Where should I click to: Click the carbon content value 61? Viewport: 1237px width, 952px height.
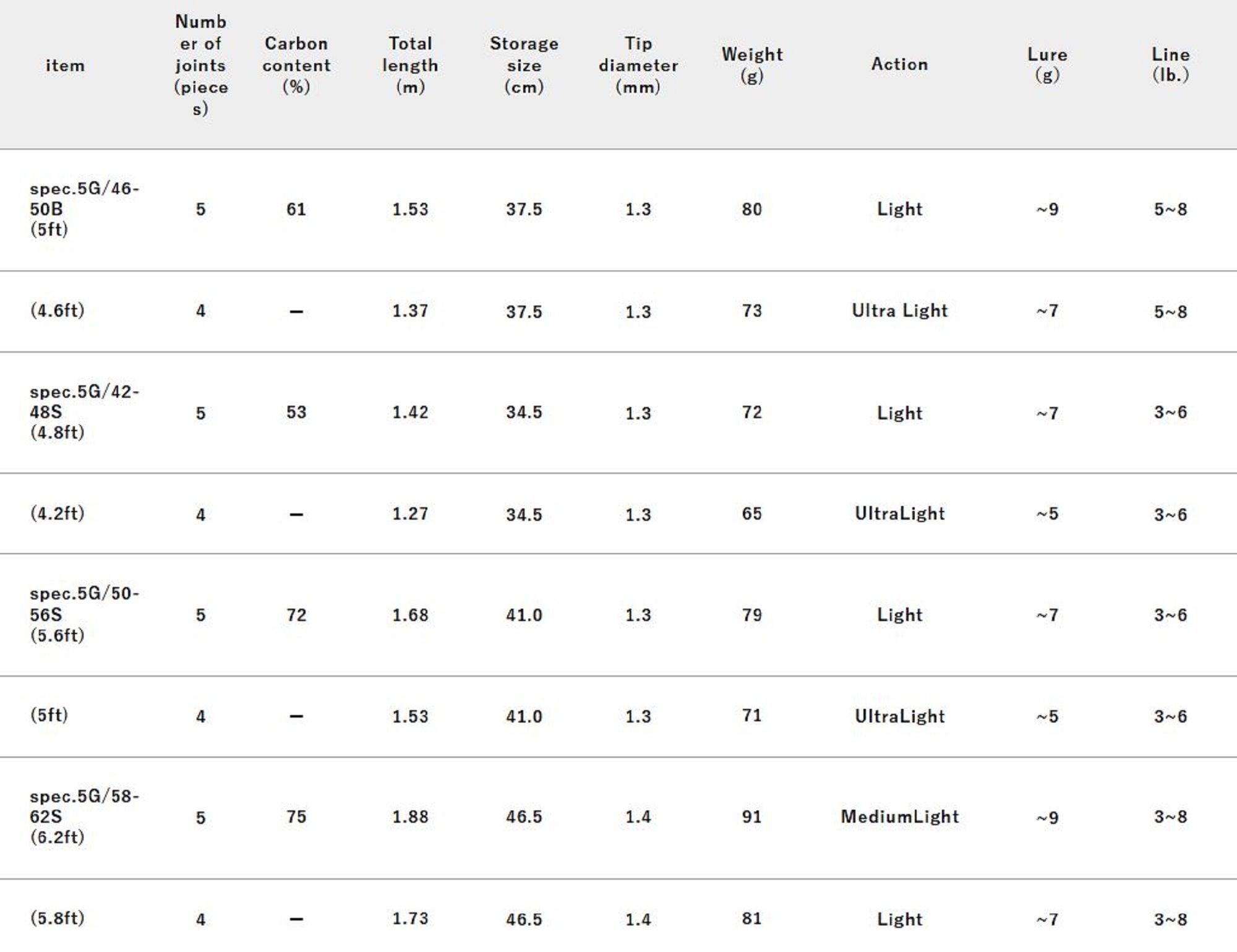point(296,209)
